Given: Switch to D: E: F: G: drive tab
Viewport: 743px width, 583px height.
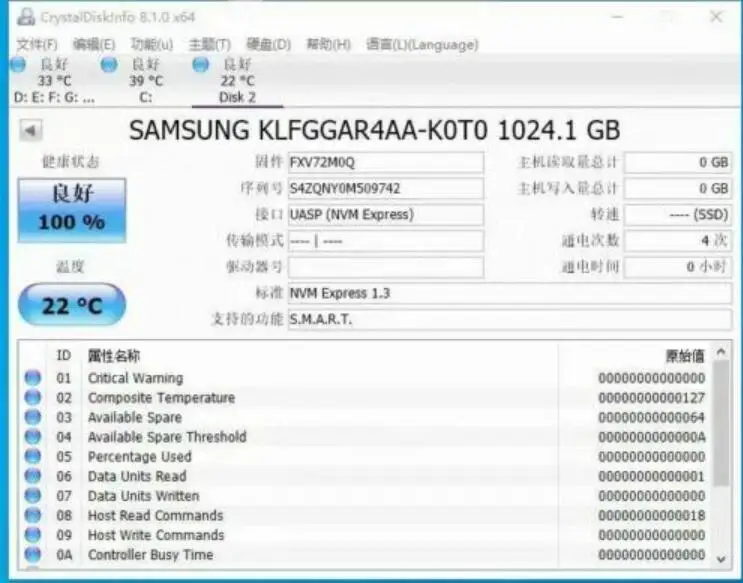Looking at the screenshot, I should click(x=54, y=81).
